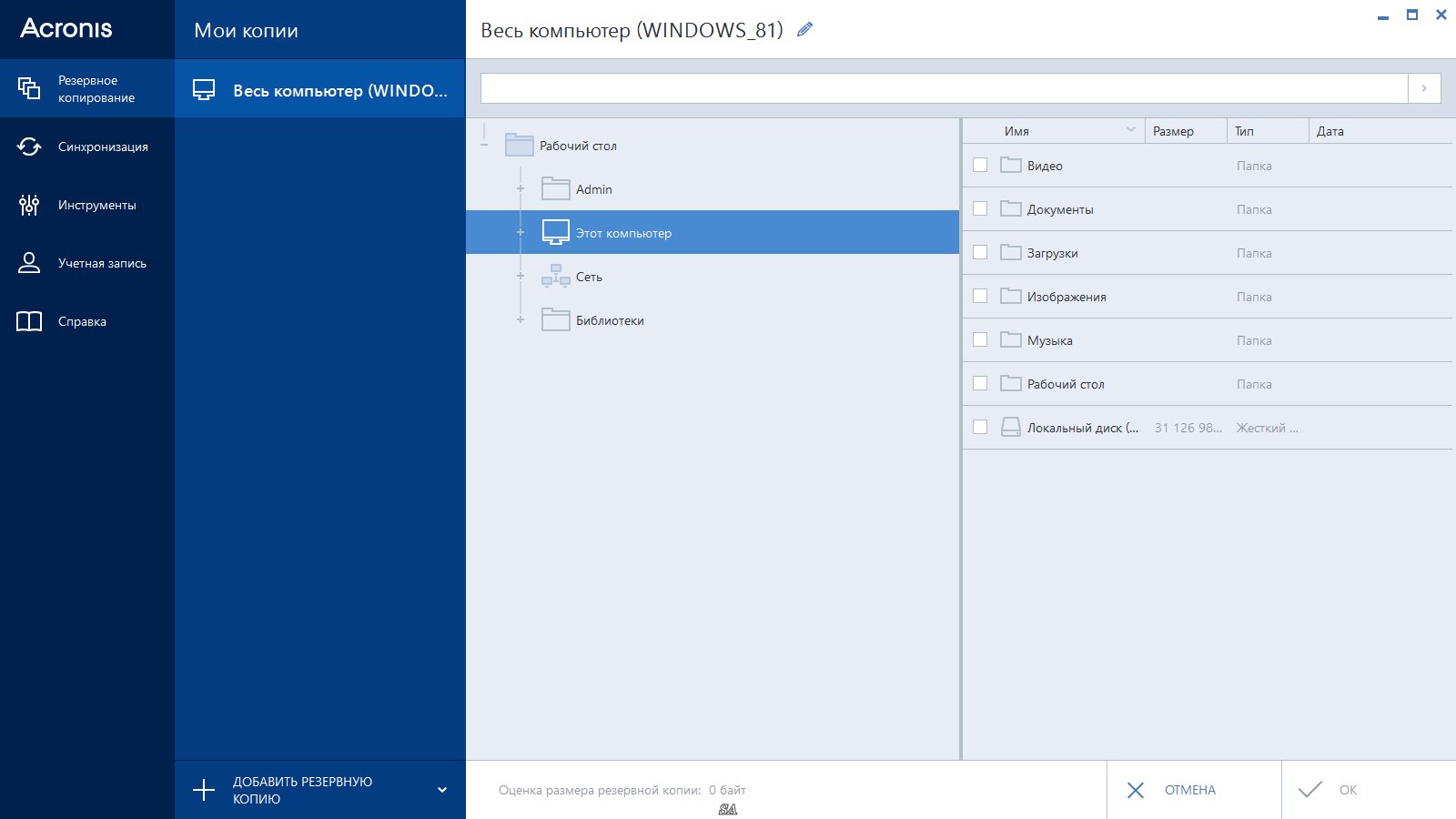Click the Сеть network icon in tree
Screen dimensions: 1456x819
coord(555,276)
